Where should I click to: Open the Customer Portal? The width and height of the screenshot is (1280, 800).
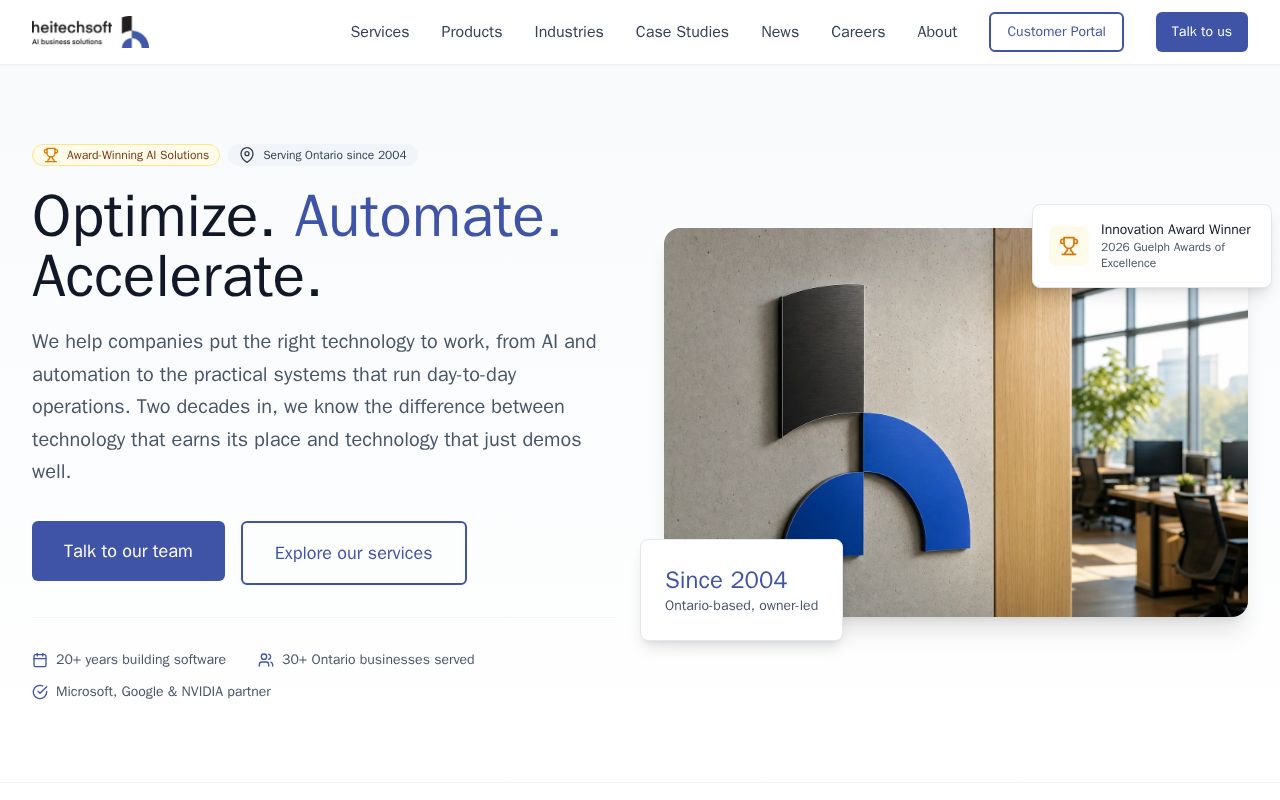(1056, 32)
